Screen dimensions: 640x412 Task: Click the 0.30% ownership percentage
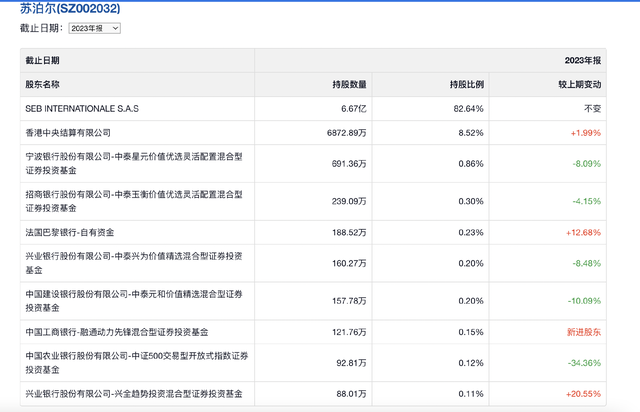[x=471, y=201]
